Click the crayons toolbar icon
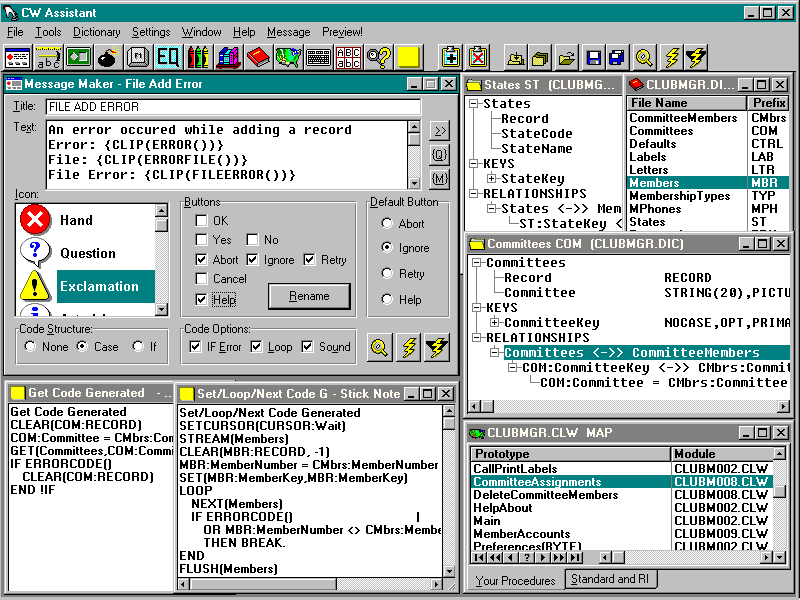800x600 pixels. click(198, 57)
